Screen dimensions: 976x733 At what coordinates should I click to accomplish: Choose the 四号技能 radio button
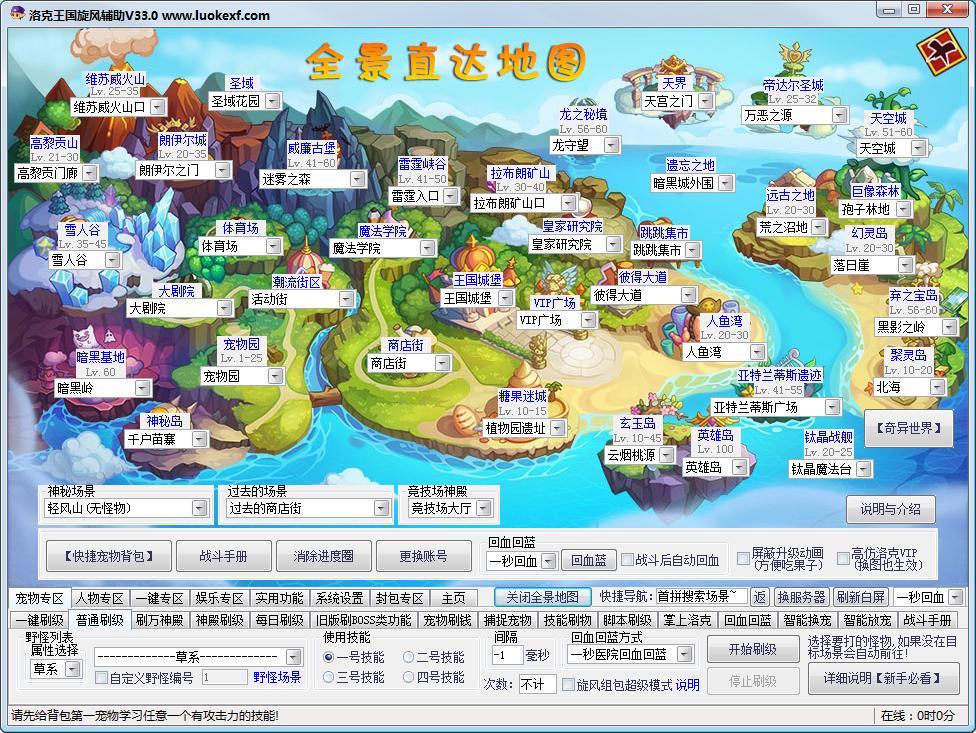pyautogui.click(x=408, y=677)
